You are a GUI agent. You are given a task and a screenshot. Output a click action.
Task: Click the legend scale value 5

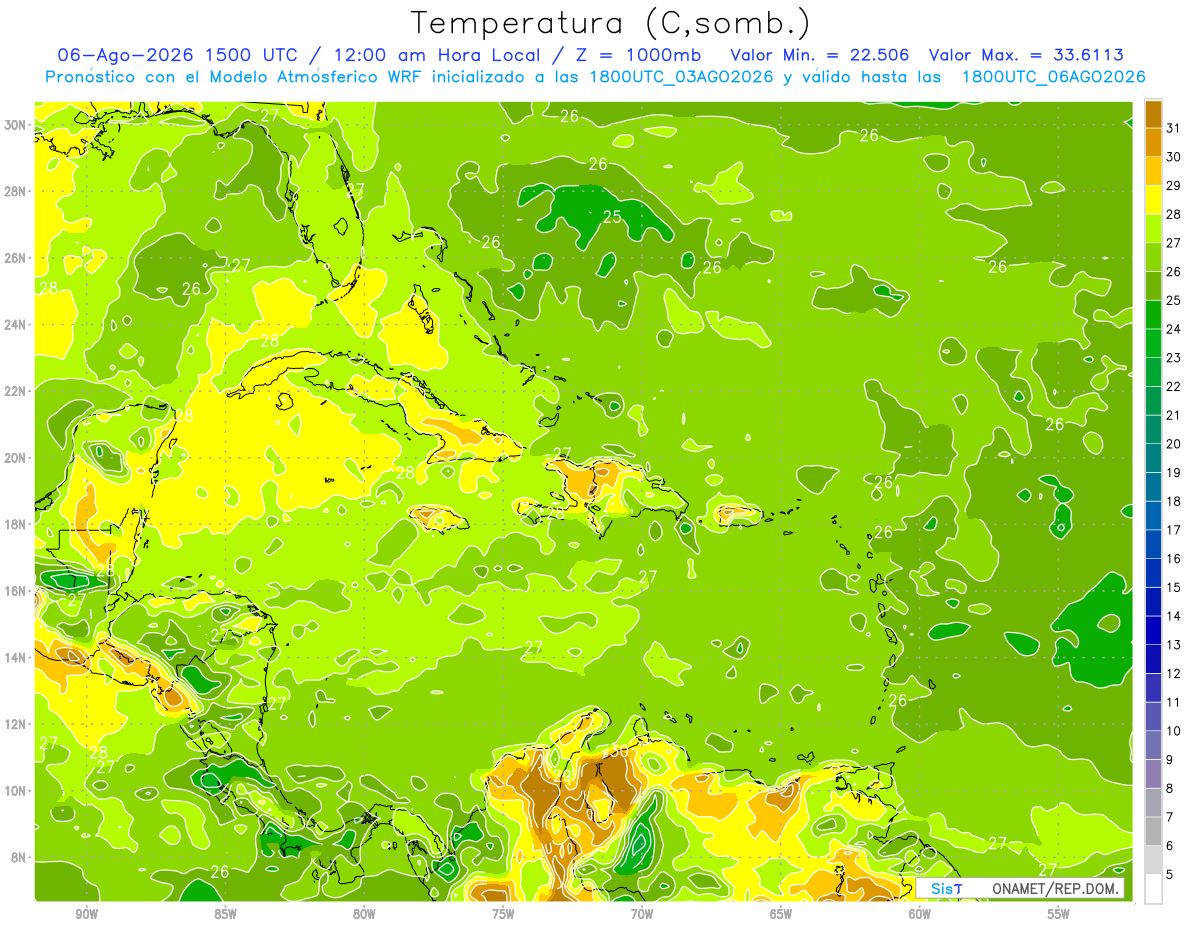pos(1170,875)
